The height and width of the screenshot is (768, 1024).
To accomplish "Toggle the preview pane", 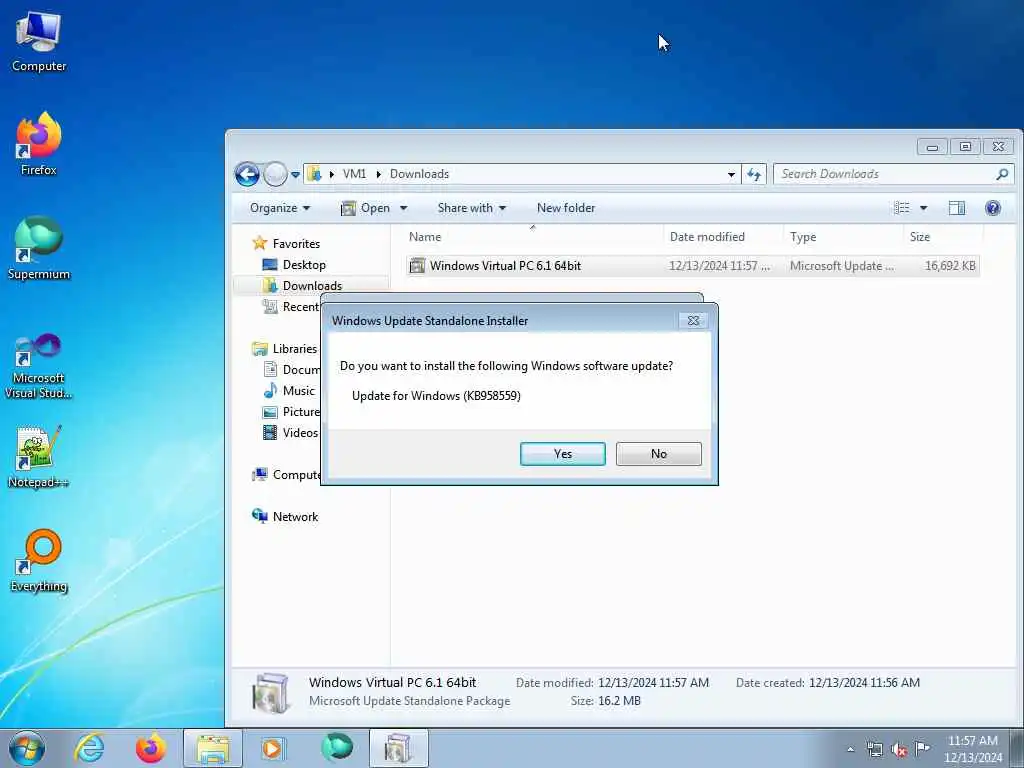I will (x=957, y=208).
